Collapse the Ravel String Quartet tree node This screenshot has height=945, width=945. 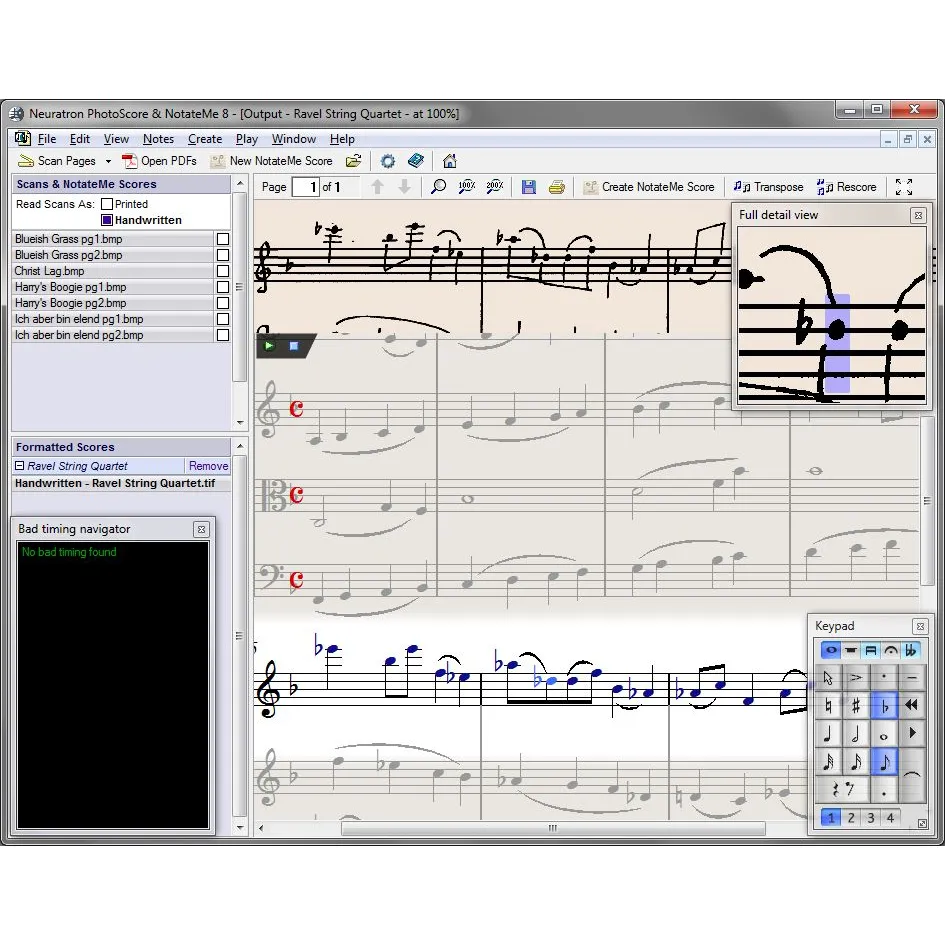19,466
